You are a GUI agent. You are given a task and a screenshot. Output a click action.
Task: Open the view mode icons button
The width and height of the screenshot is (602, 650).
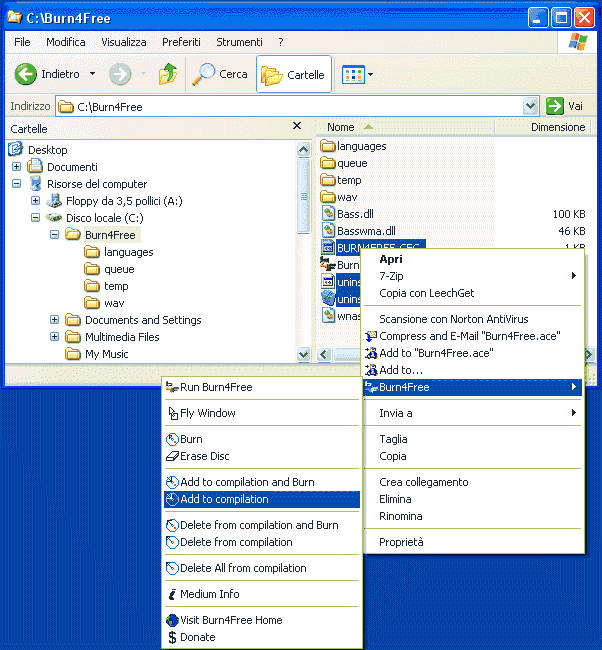pos(353,75)
